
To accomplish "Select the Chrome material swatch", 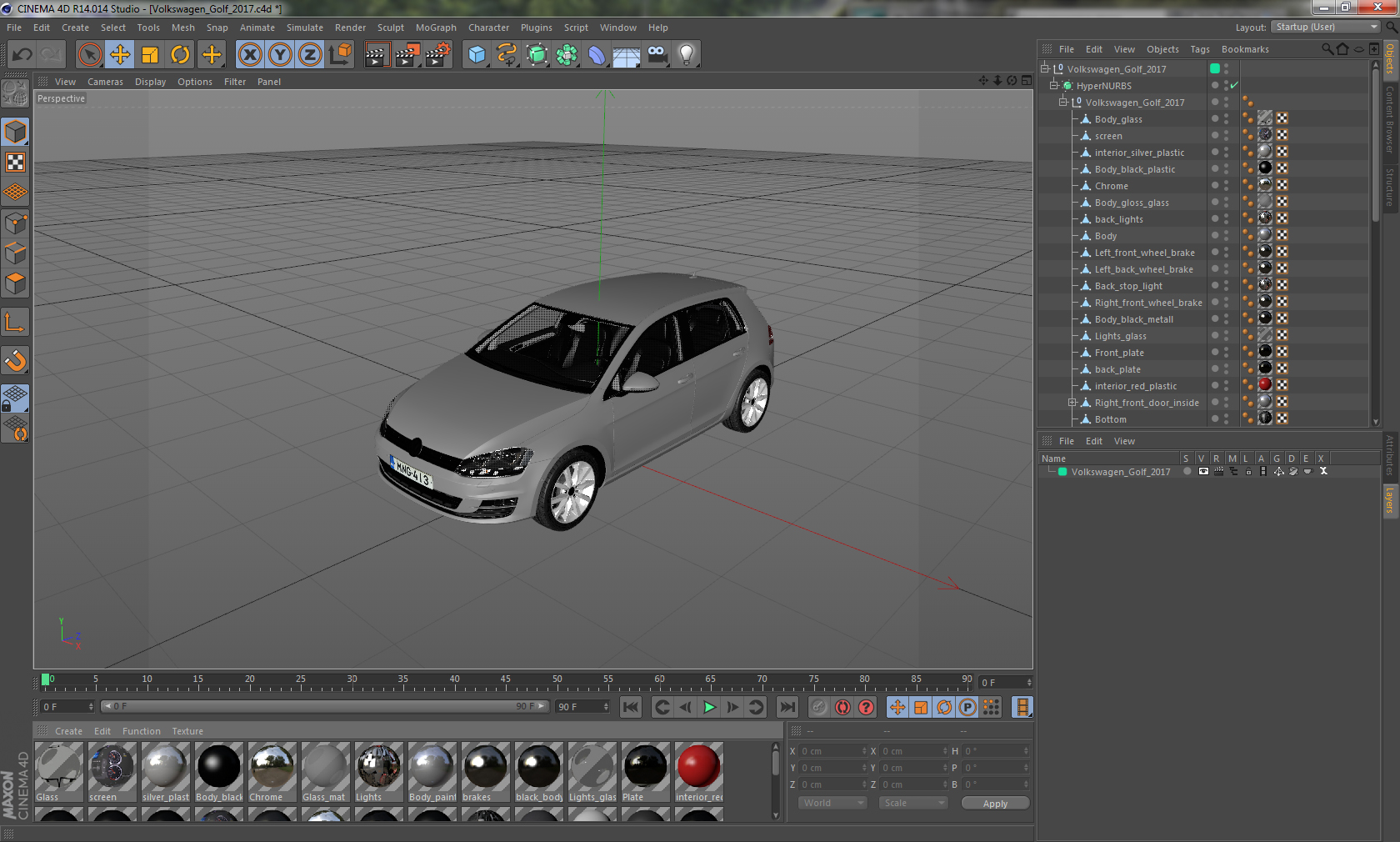I will [272, 772].
